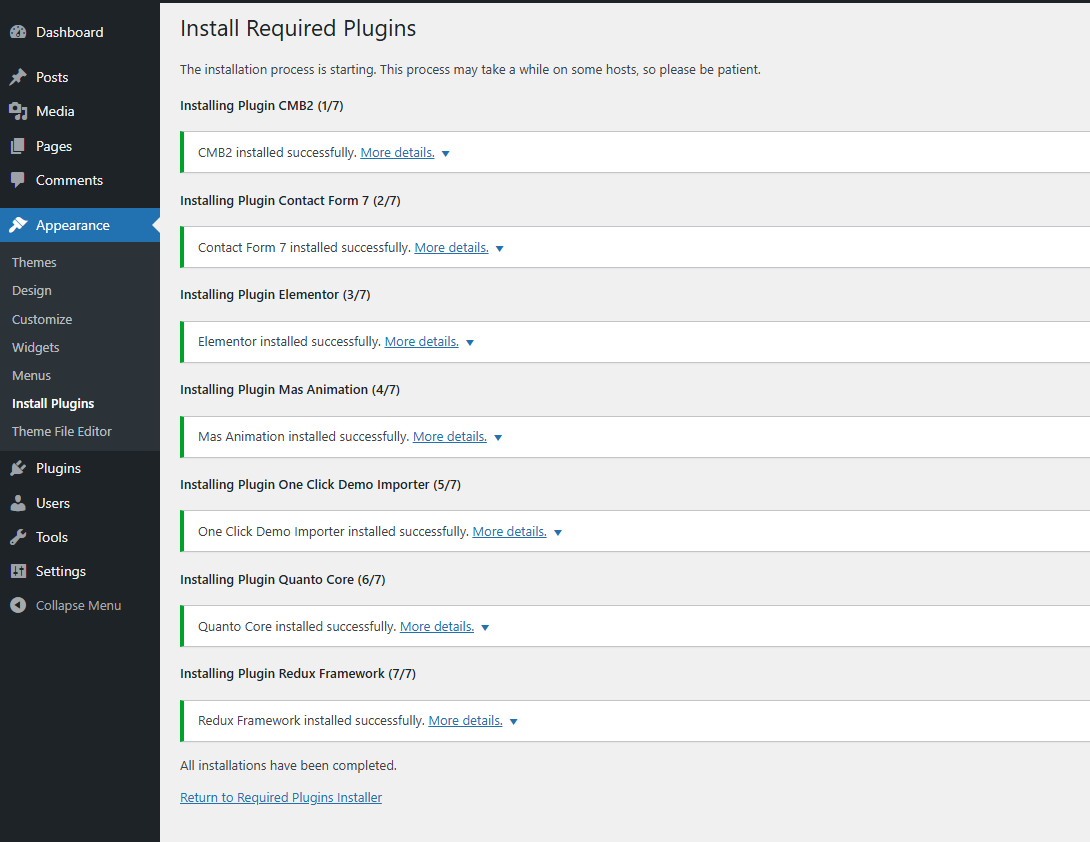Click the Posts pushpin icon

18,76
